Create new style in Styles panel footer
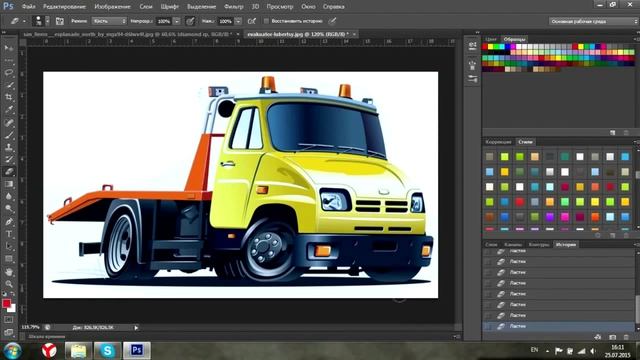The image size is (640, 360). (612, 236)
